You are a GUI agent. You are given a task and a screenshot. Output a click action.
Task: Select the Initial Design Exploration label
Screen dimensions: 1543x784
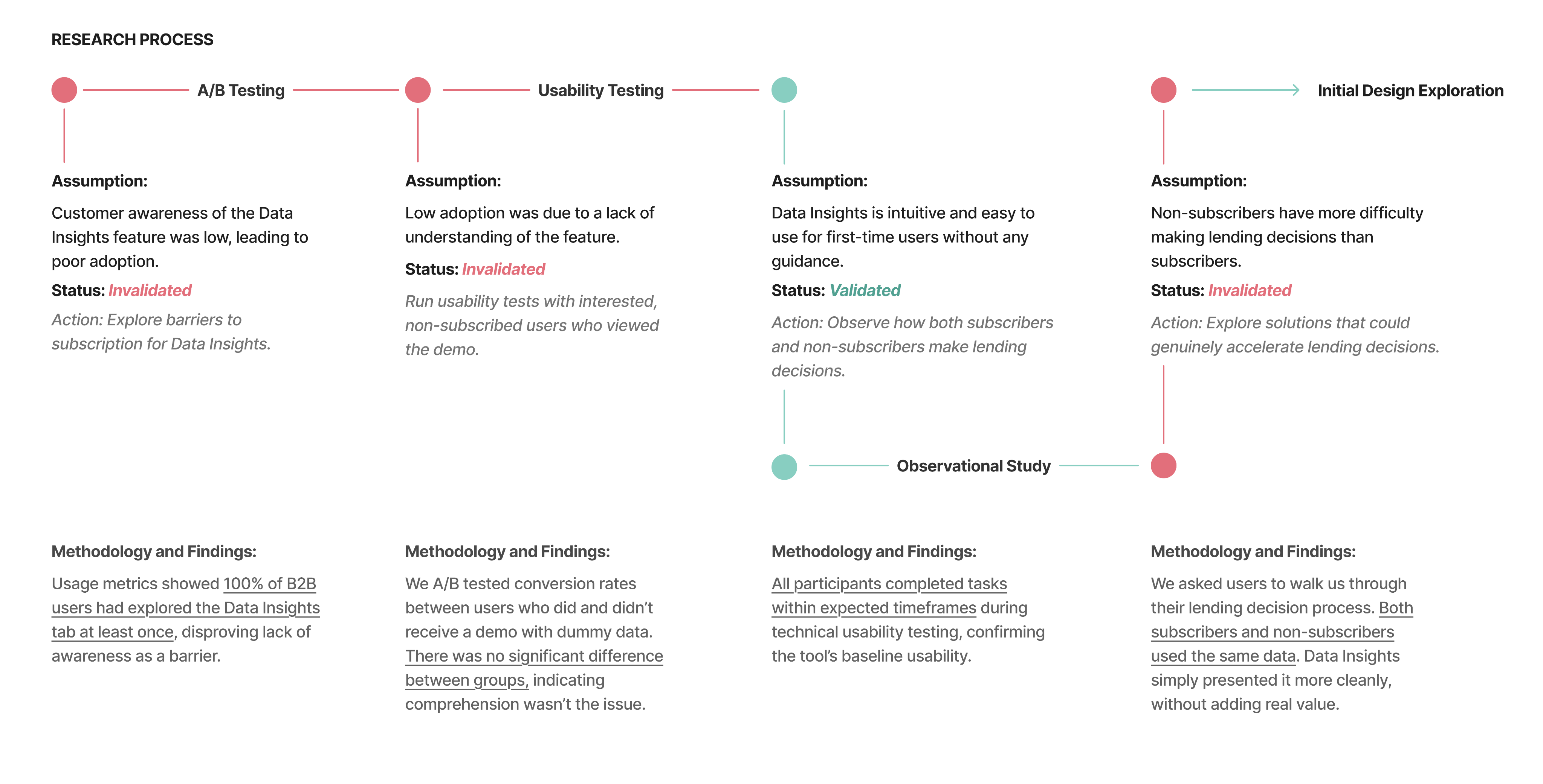[1410, 90]
